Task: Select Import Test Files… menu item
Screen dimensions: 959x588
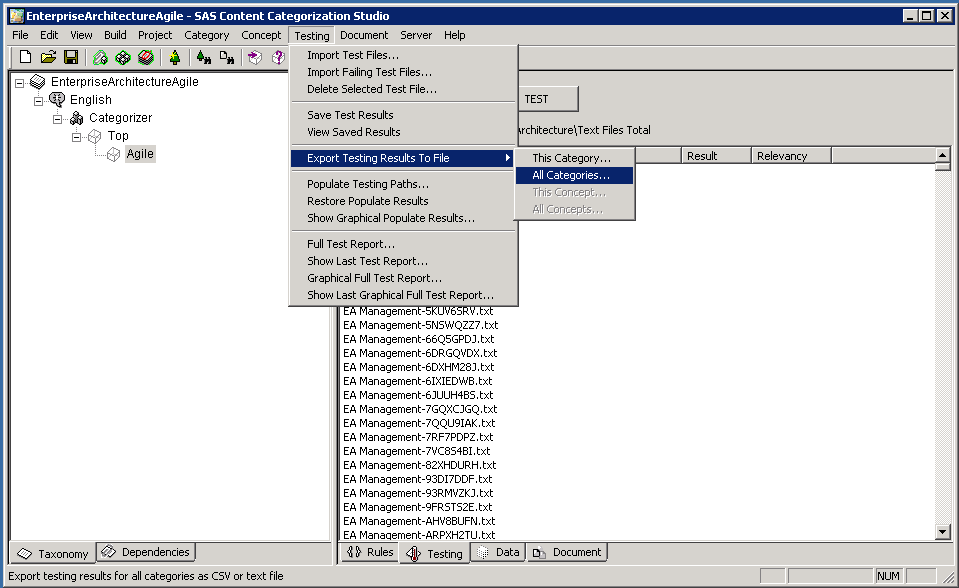Action: point(403,55)
